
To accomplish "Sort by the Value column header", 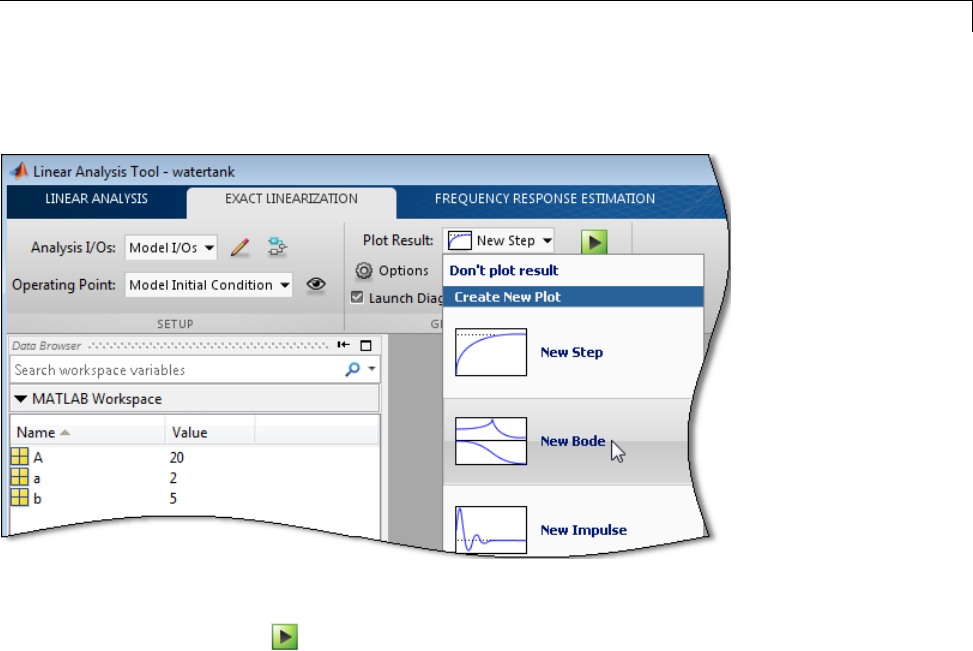I will coord(210,433).
